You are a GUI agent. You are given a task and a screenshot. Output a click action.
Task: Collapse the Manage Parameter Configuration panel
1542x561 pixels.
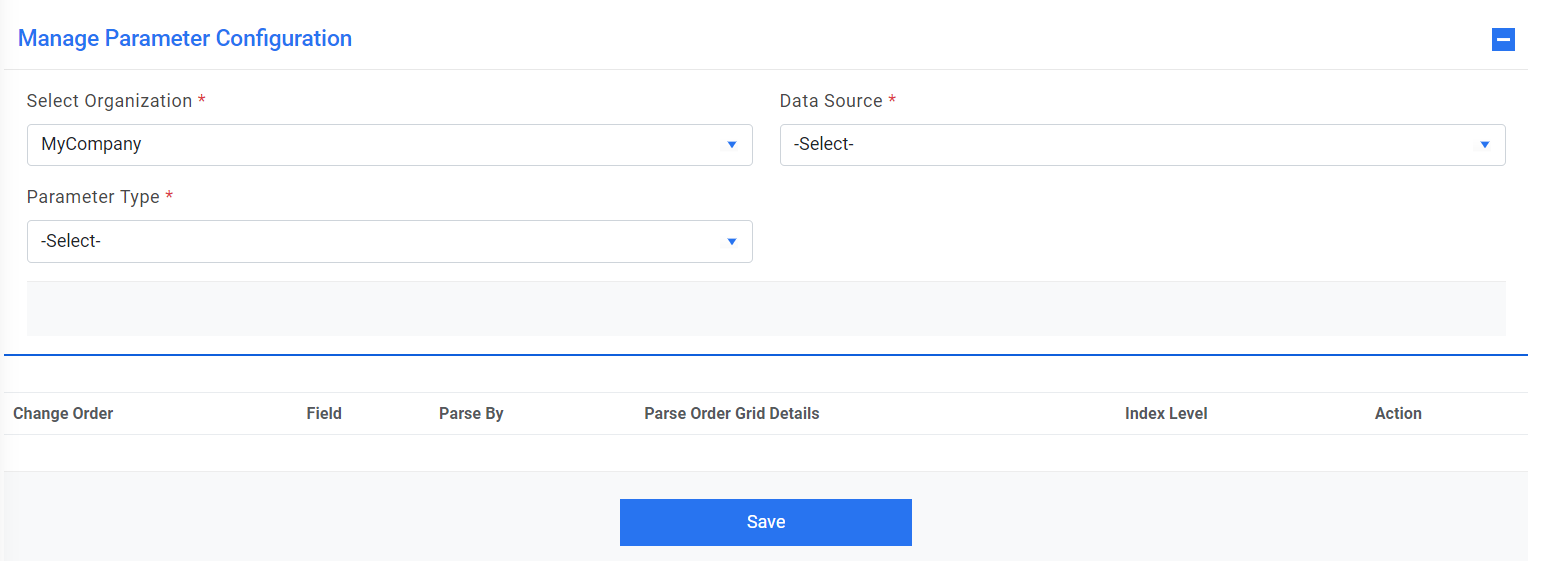pyautogui.click(x=1503, y=40)
